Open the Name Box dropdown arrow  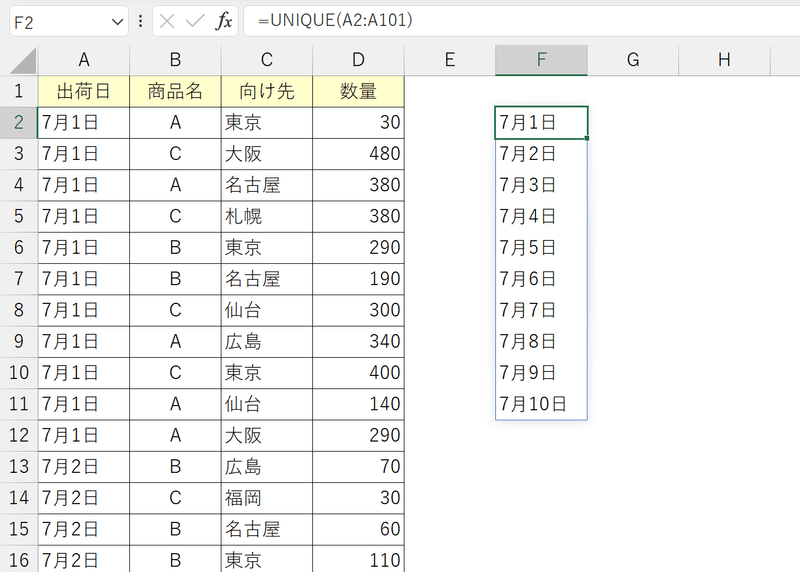pos(117,22)
